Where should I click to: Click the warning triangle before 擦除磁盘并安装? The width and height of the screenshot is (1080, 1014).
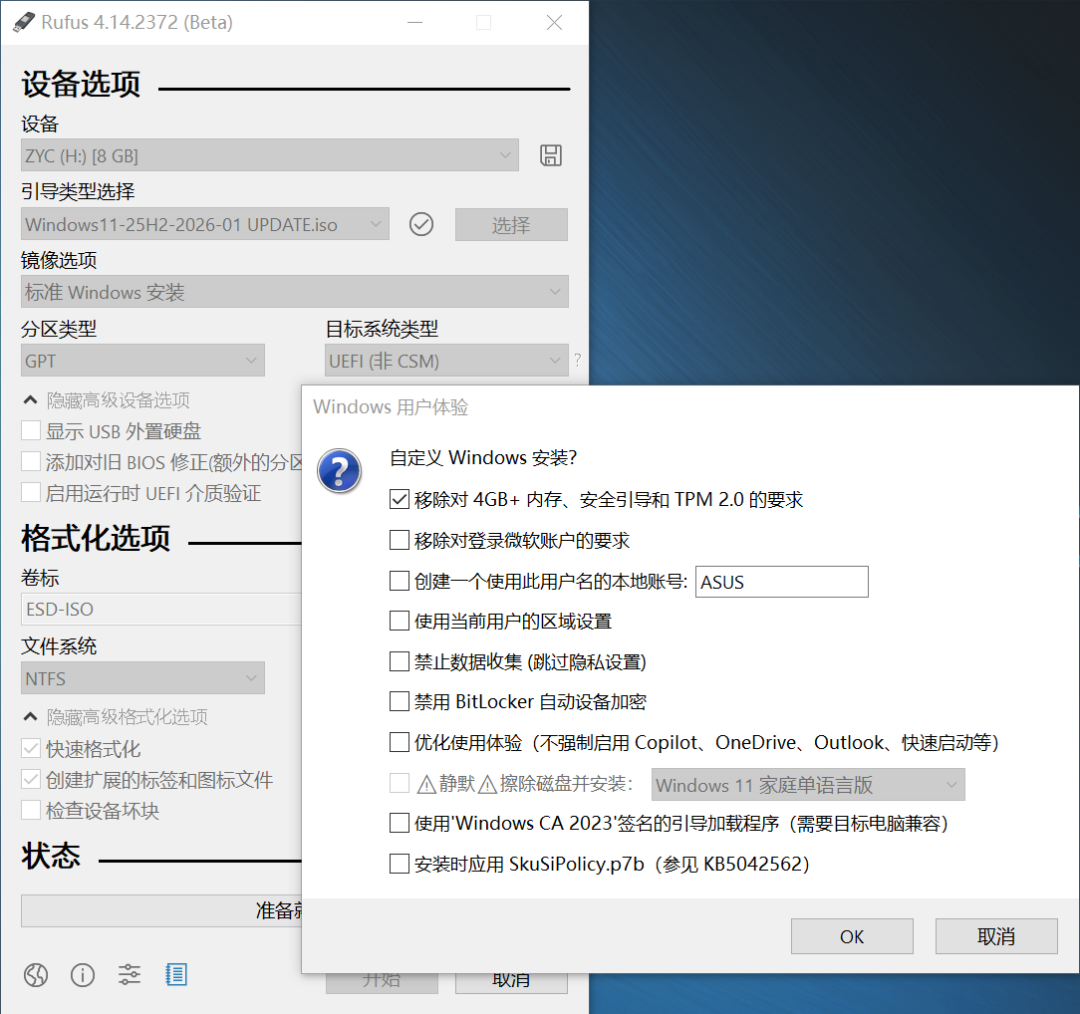[487, 785]
